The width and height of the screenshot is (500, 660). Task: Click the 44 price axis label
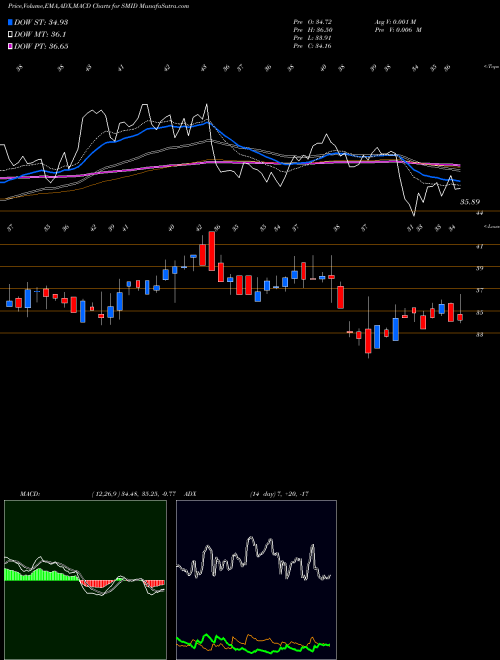coord(479,213)
